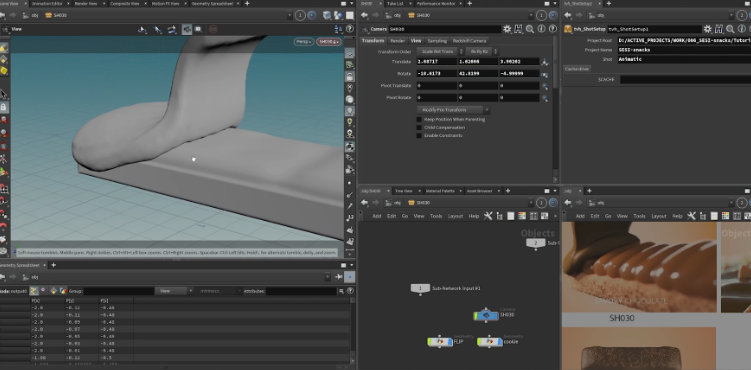Open pane options arrow in top parameter tab bar
The width and height of the screenshot is (751, 370).
(x=554, y=3)
